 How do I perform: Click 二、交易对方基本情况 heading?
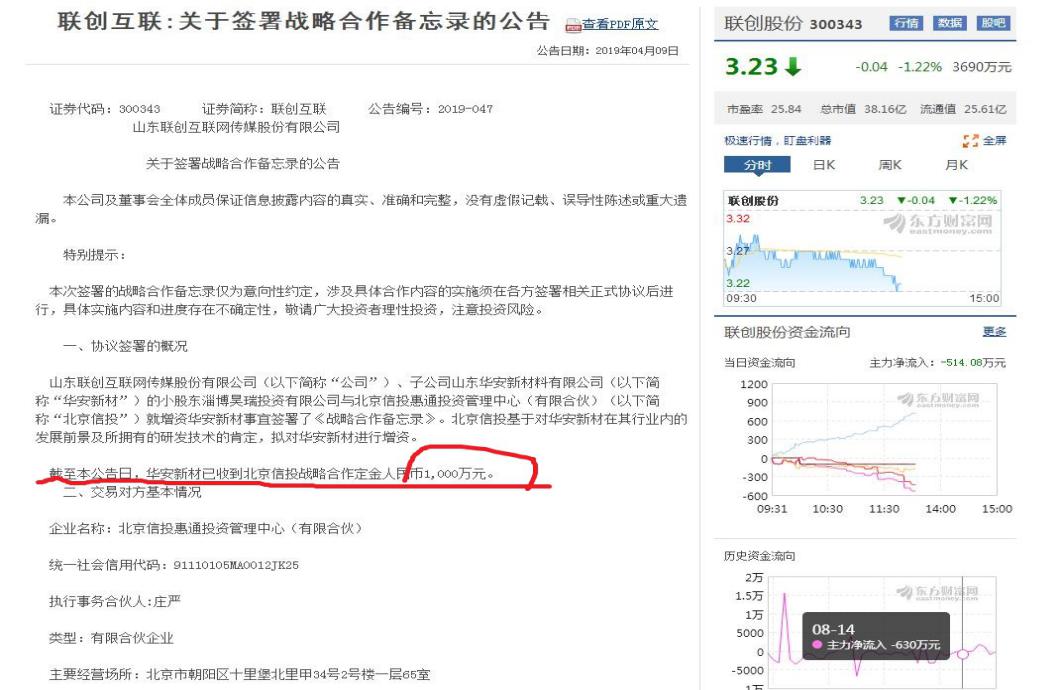coord(132,492)
